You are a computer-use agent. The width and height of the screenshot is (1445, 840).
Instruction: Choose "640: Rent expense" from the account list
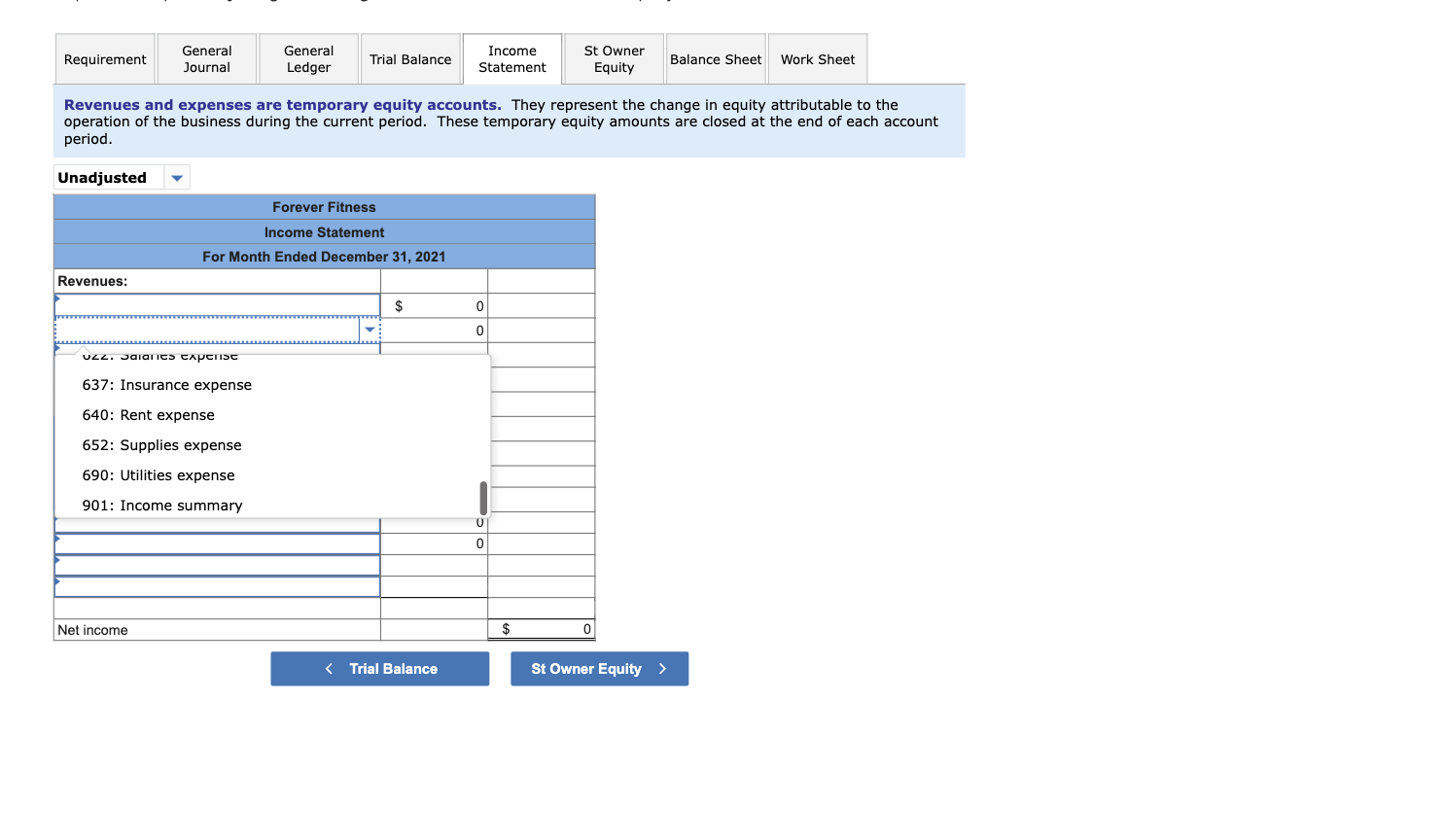[x=148, y=415]
